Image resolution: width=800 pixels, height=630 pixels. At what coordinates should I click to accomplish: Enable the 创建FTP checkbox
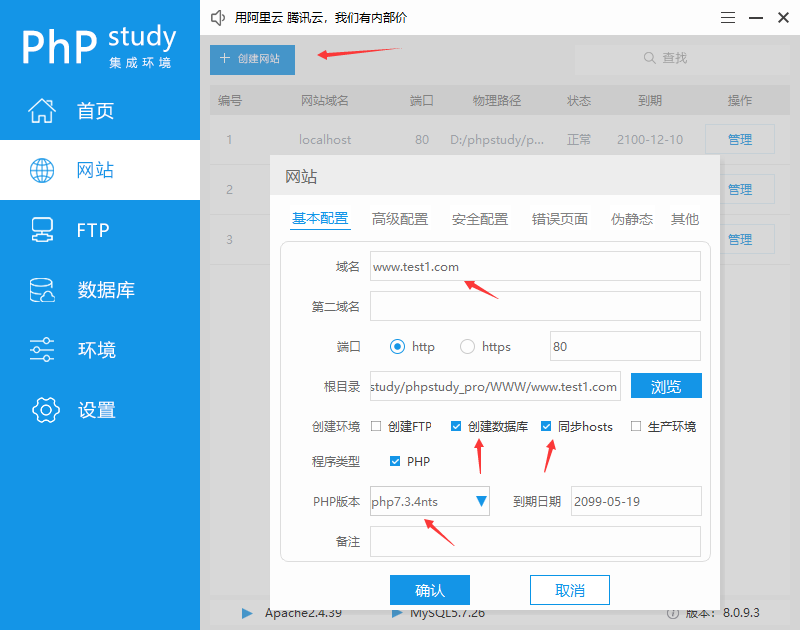click(x=377, y=426)
